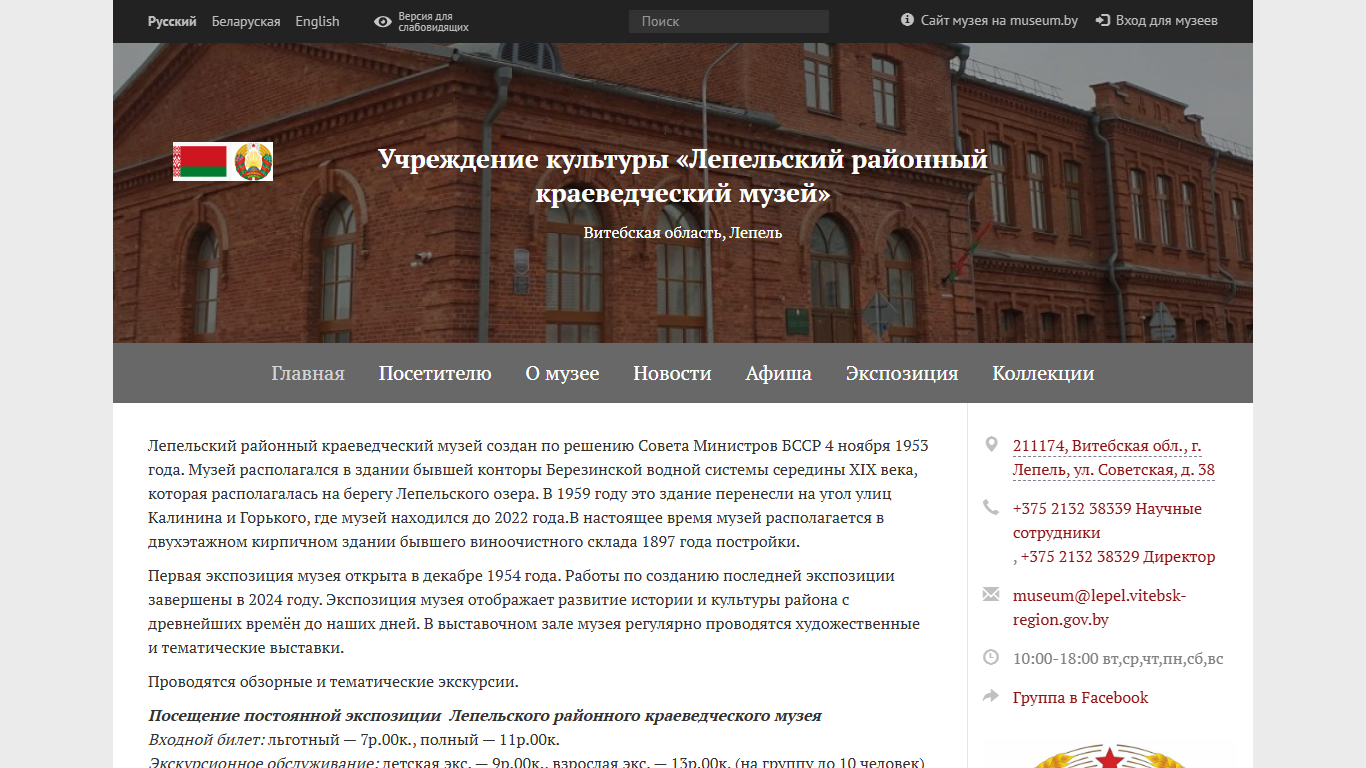
Task: Click the heading Посещение постоянной экспозиции
Action: pos(485,716)
